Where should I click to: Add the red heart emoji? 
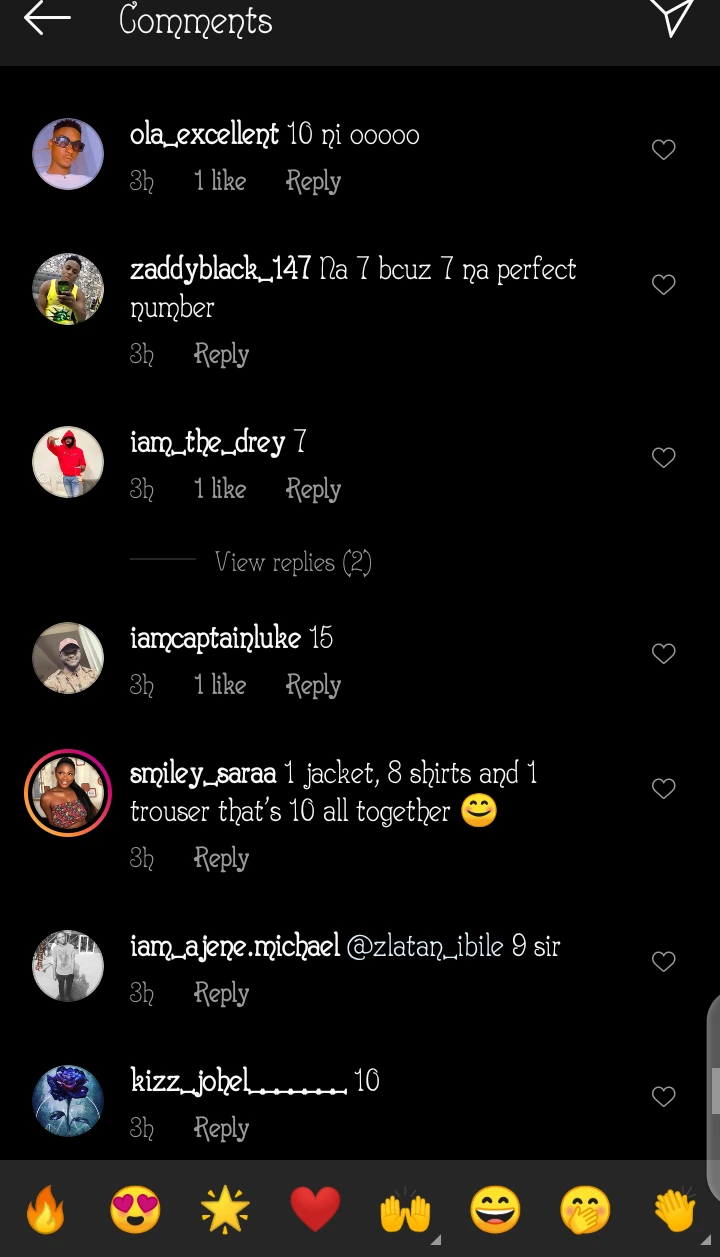pos(315,1211)
